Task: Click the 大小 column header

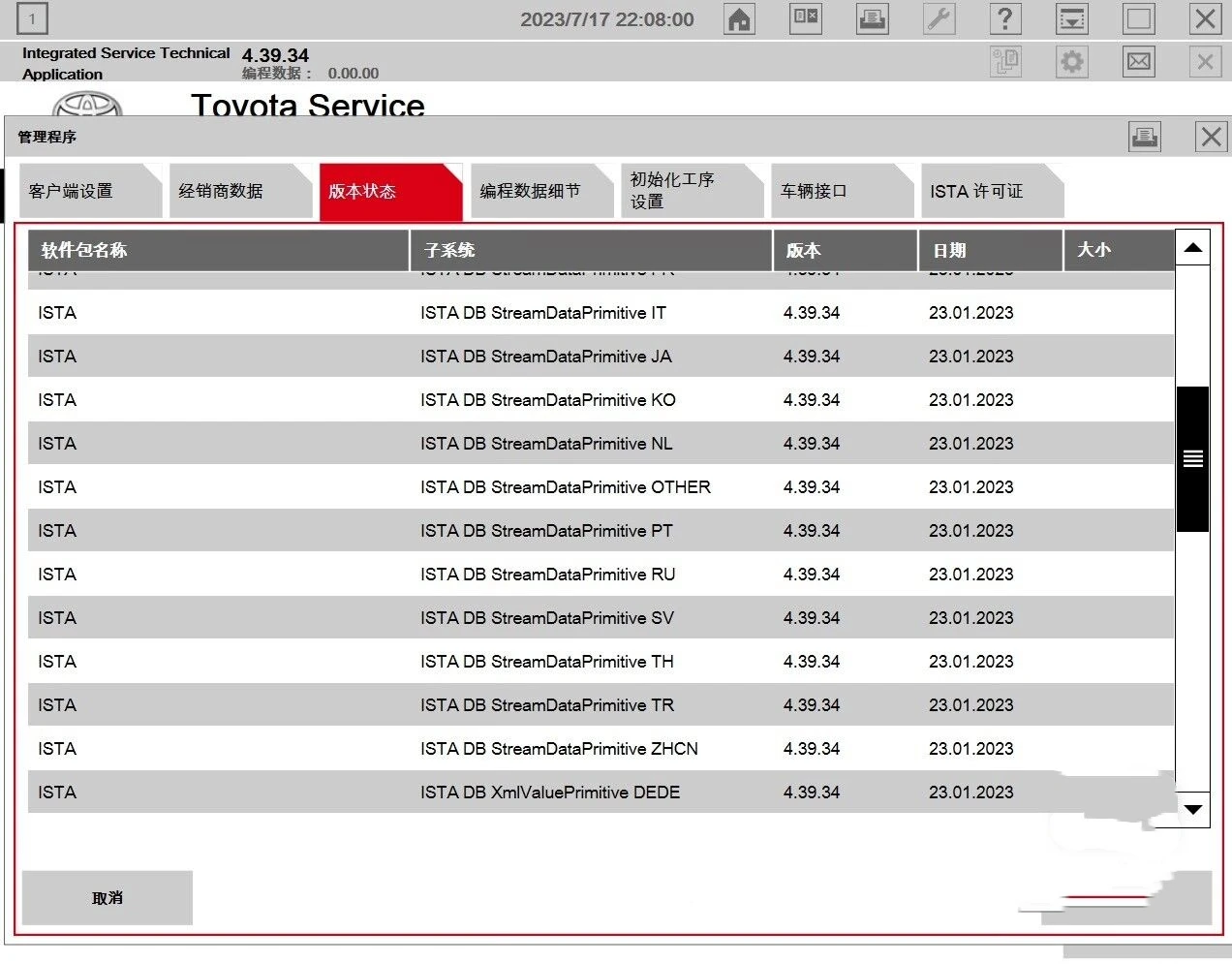Action: [x=1119, y=250]
